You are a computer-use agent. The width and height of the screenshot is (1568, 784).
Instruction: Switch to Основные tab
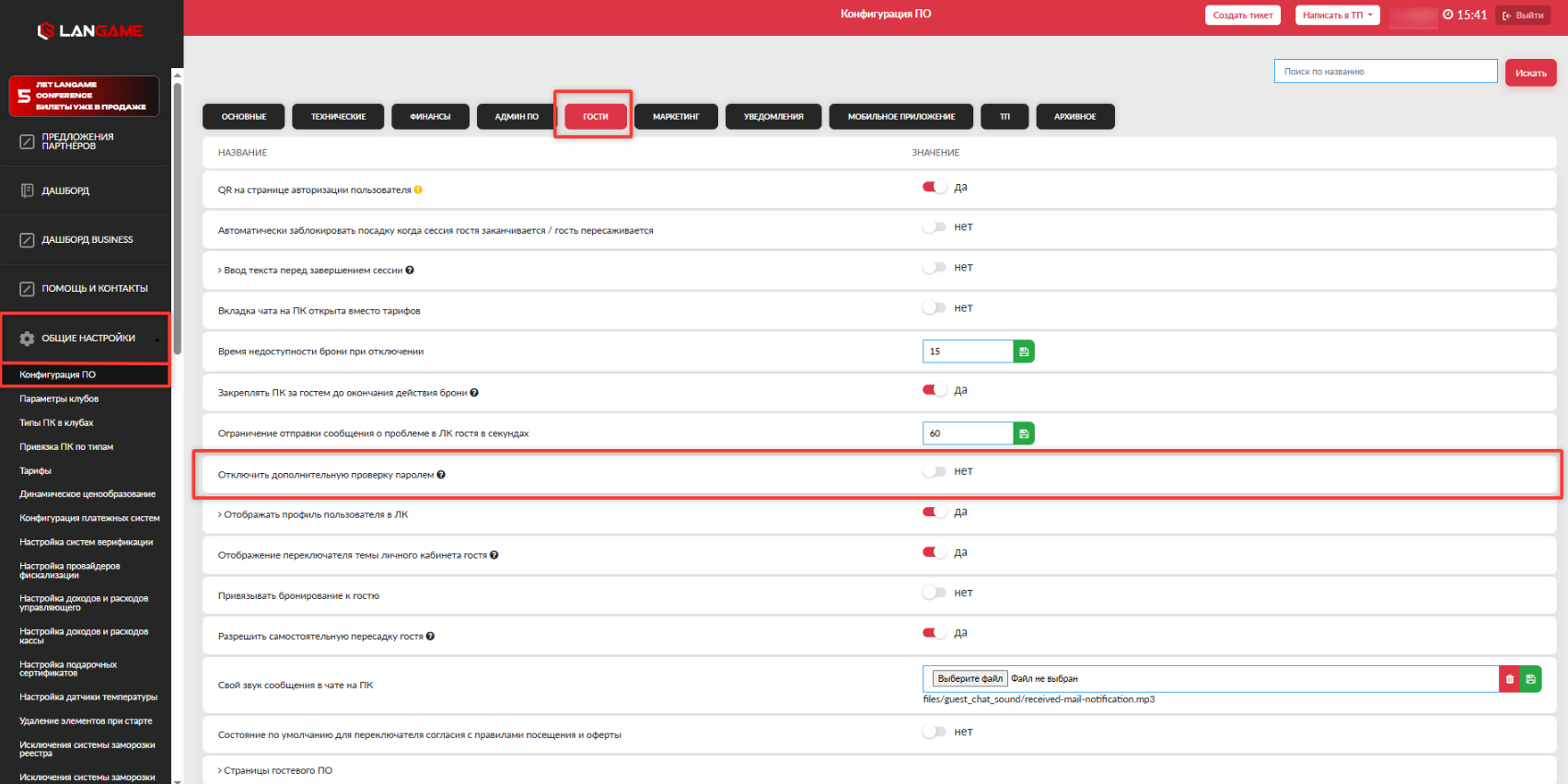coord(244,117)
